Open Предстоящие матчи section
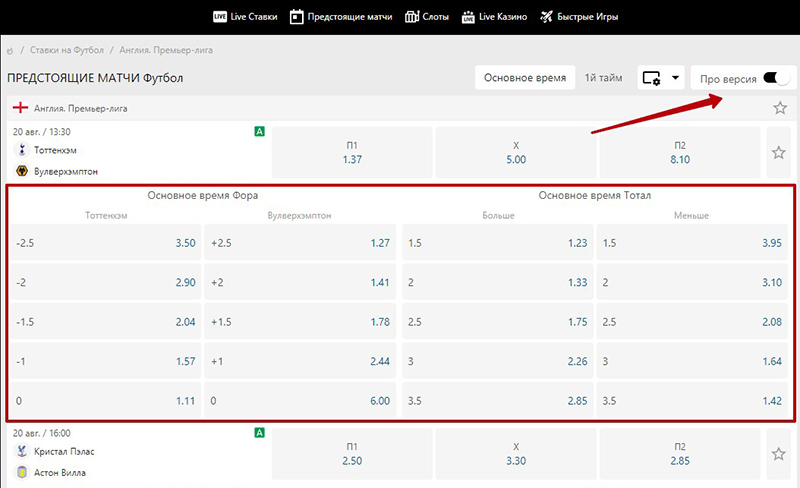The width and height of the screenshot is (800, 488). tap(341, 17)
